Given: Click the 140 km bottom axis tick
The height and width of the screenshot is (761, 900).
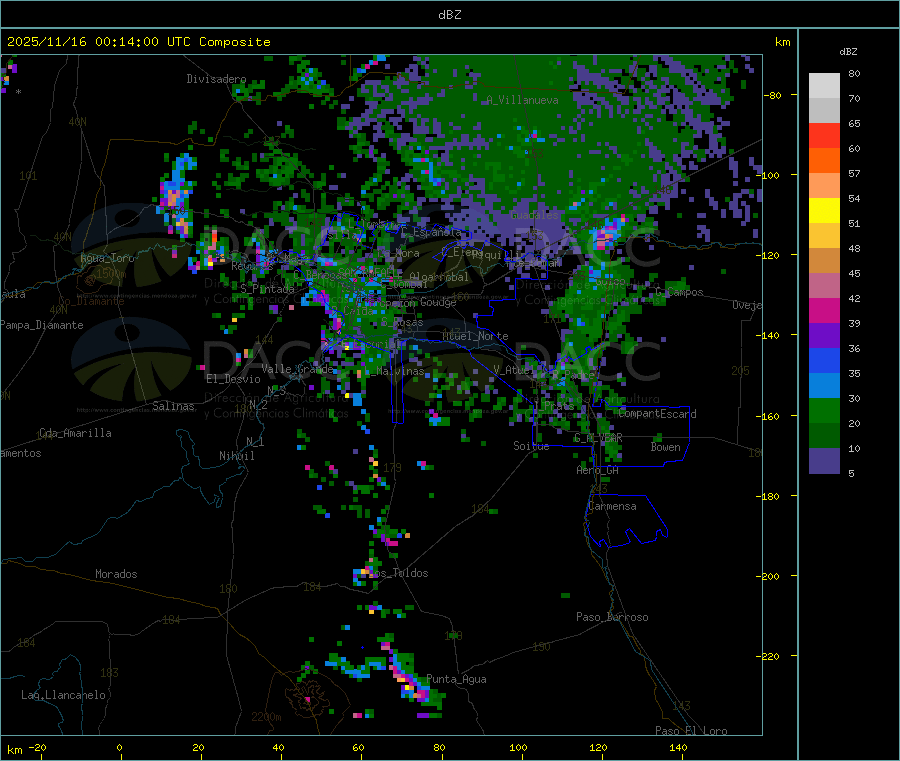Looking at the screenshot, I should coord(678,748).
